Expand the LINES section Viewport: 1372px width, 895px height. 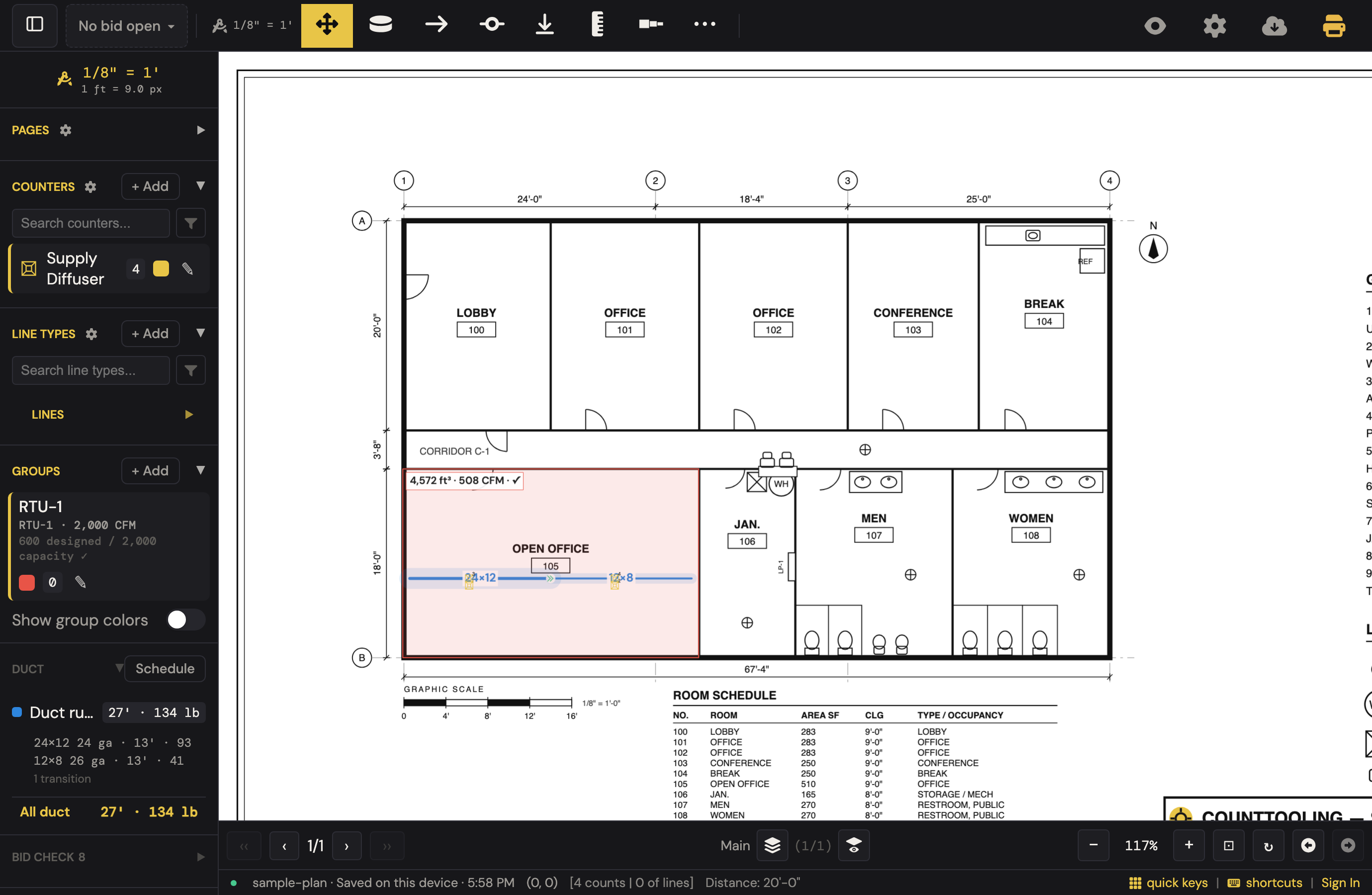click(188, 415)
